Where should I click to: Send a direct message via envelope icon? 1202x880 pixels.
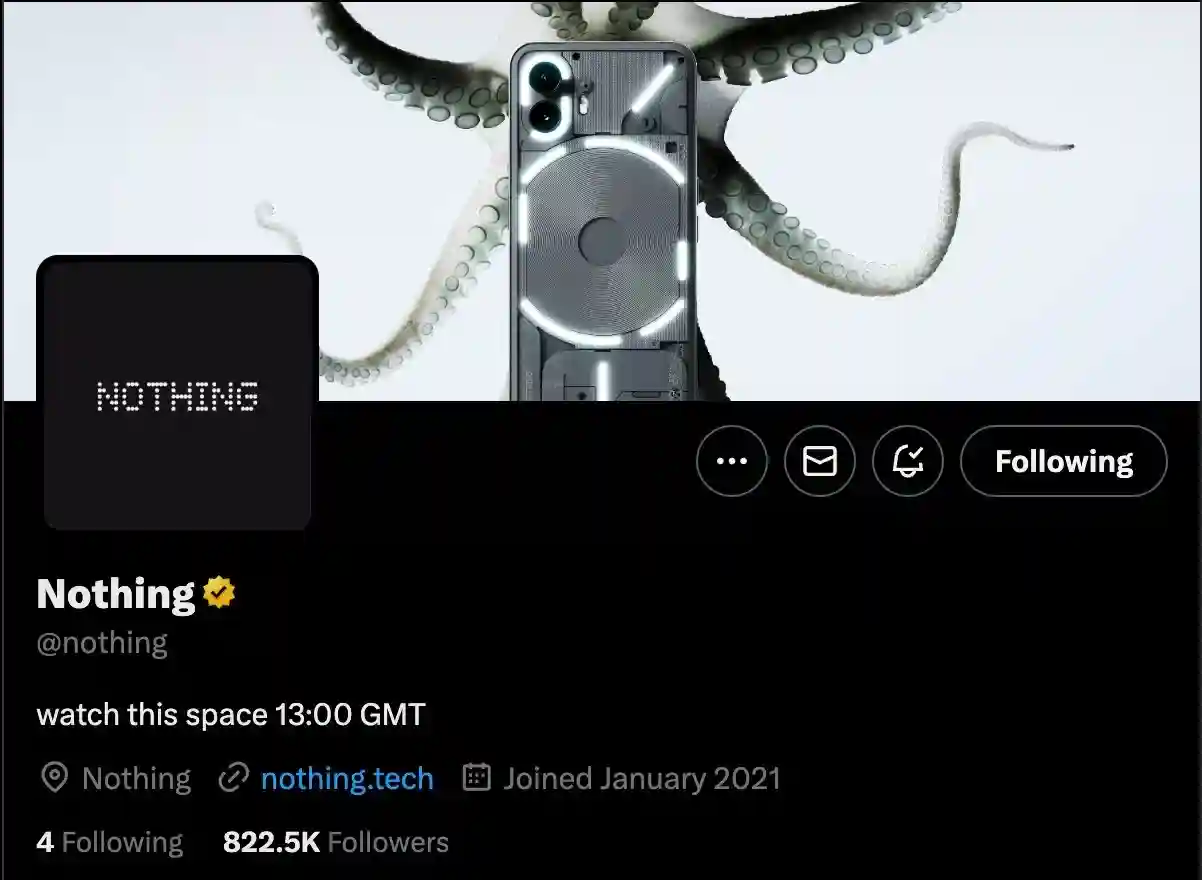tap(820, 461)
